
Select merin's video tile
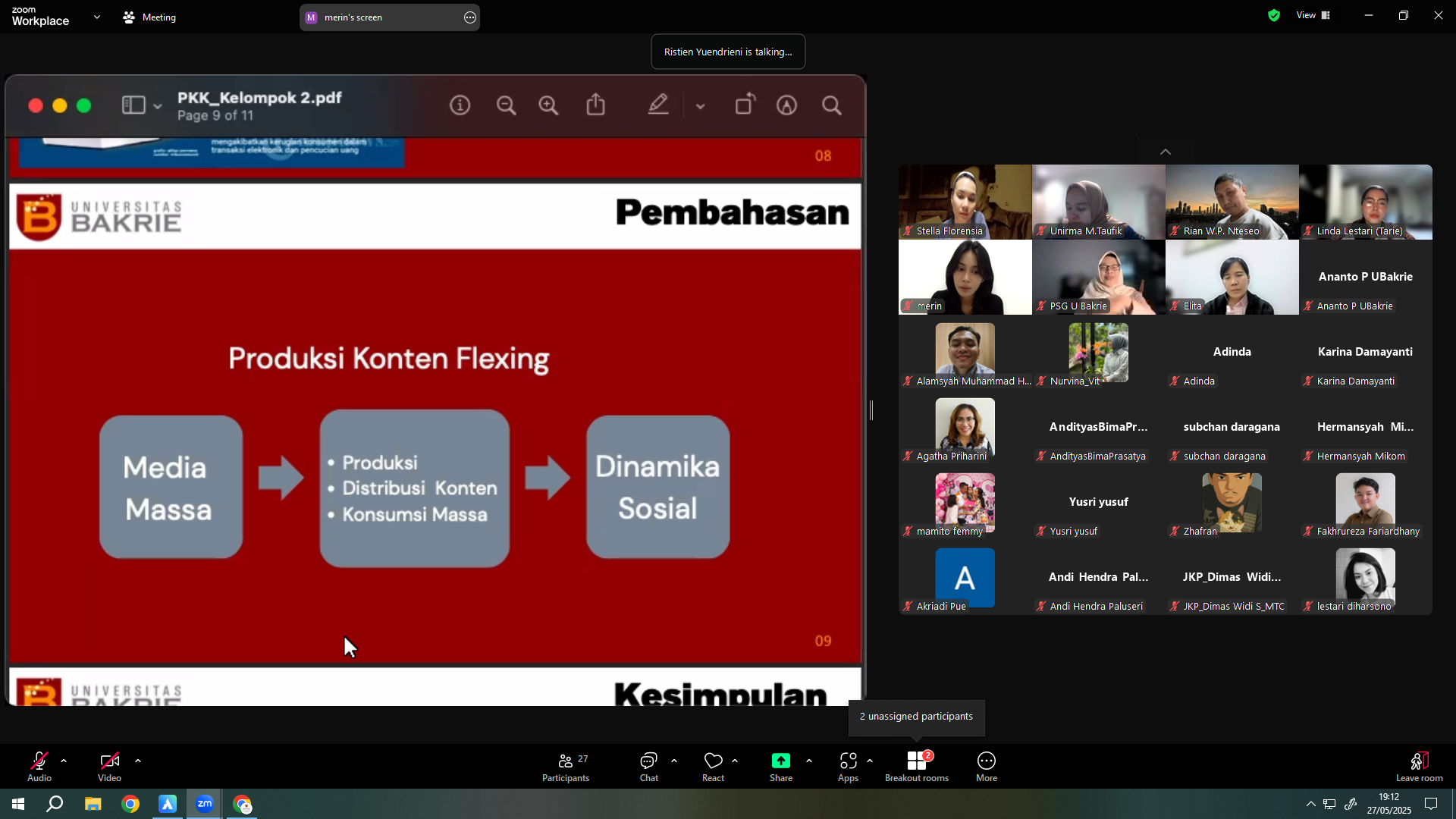coord(965,277)
